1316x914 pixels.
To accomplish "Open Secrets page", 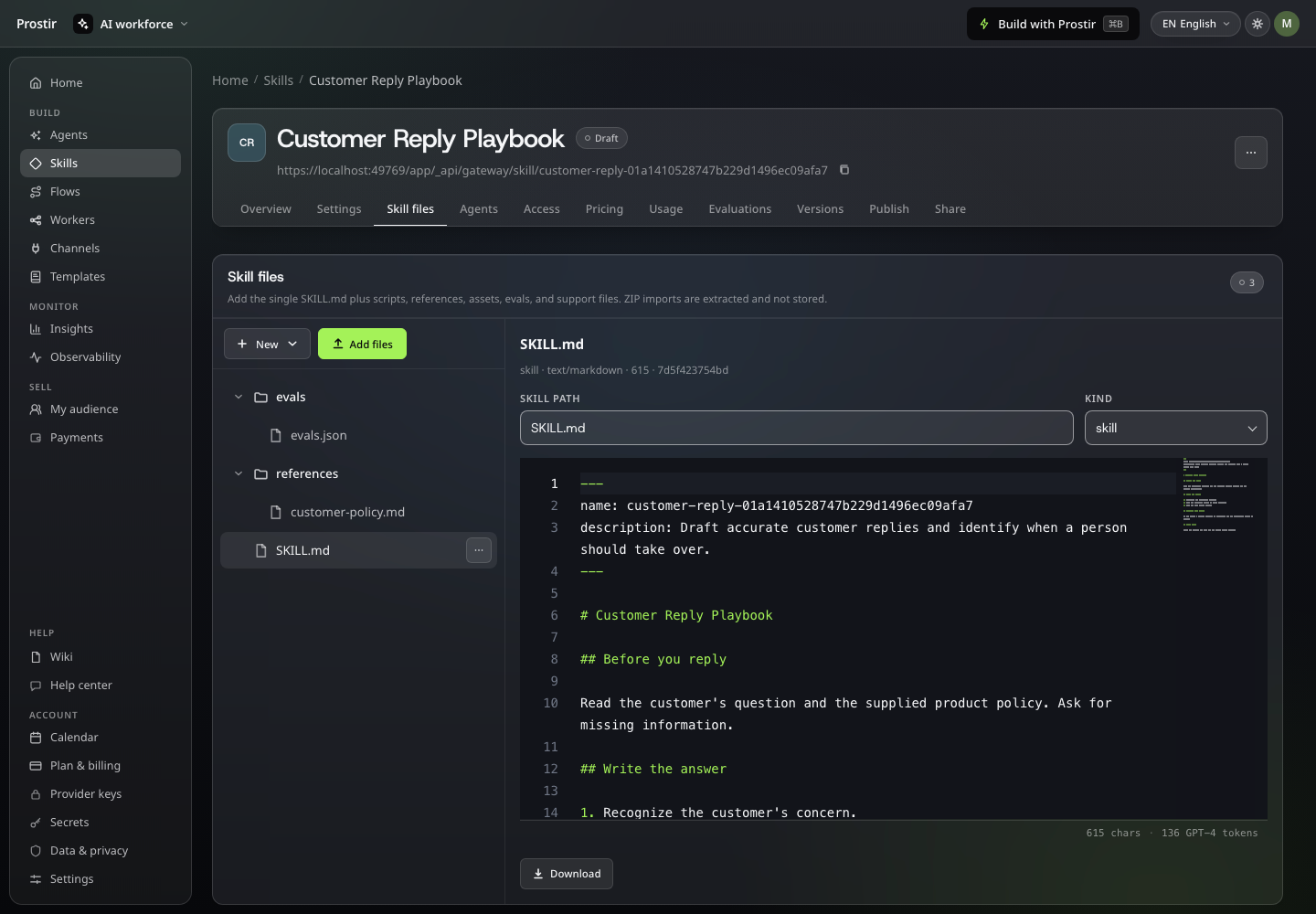I will [101, 822].
